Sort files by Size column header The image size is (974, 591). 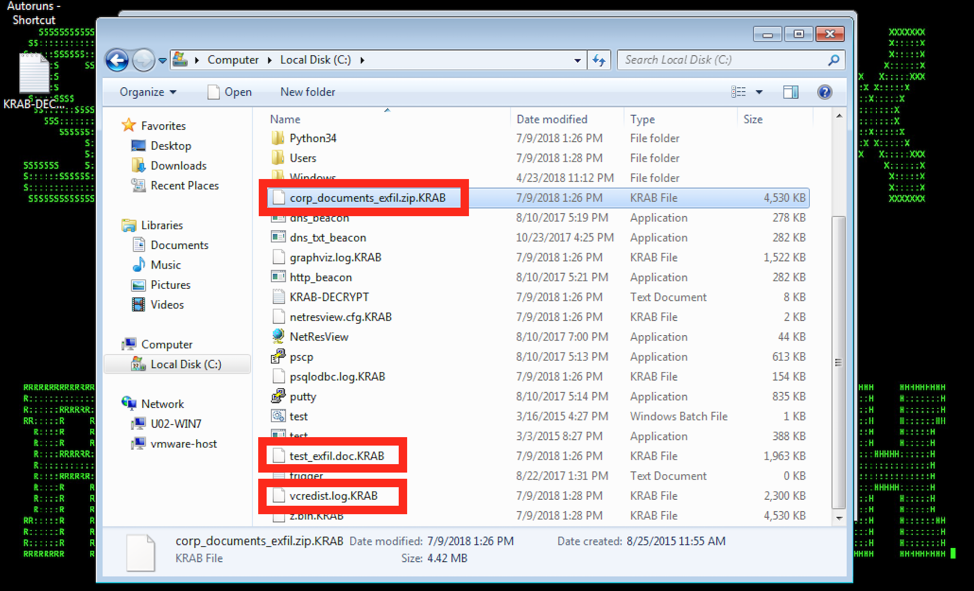point(753,119)
